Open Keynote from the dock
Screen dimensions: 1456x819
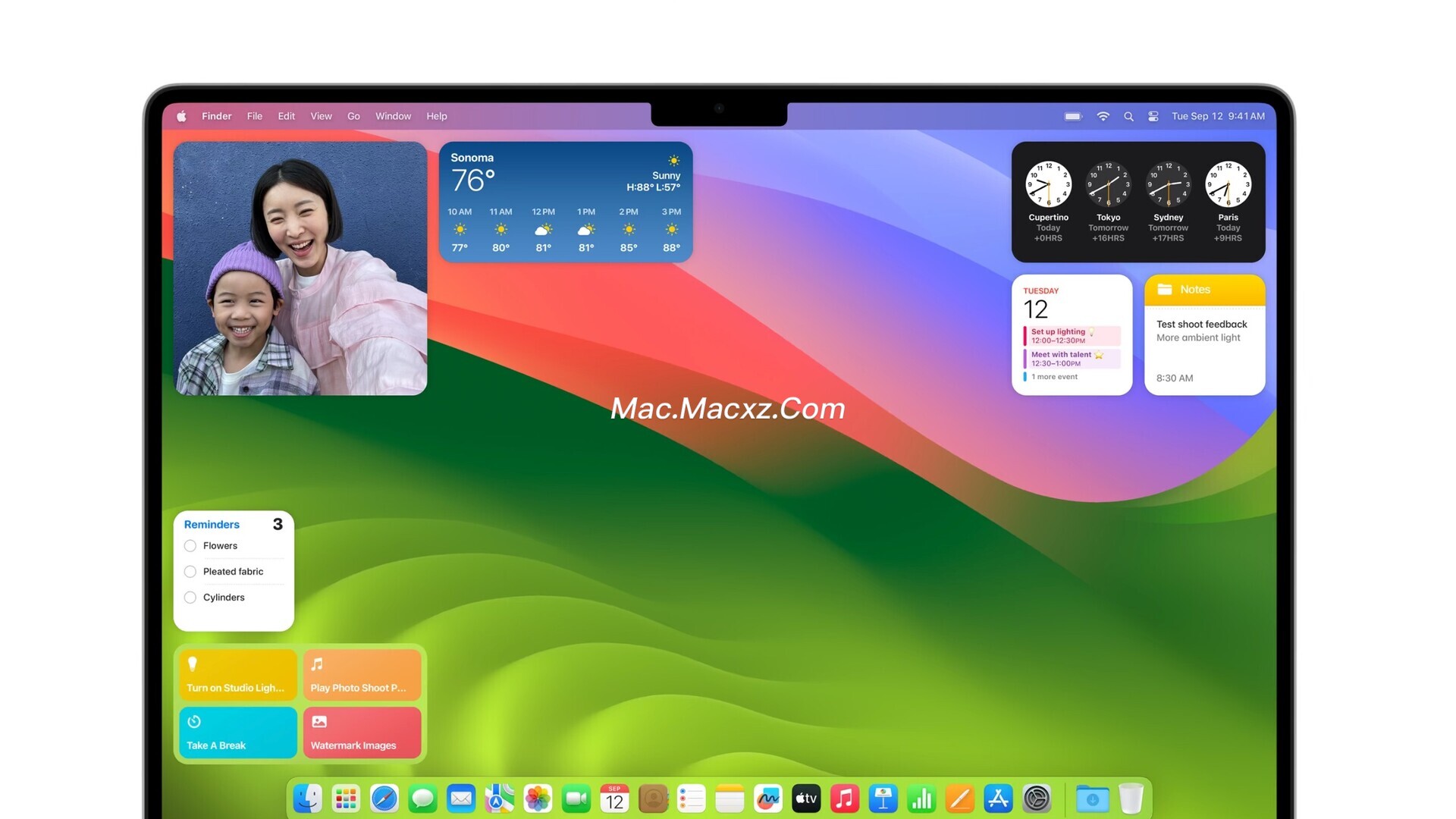[883, 799]
